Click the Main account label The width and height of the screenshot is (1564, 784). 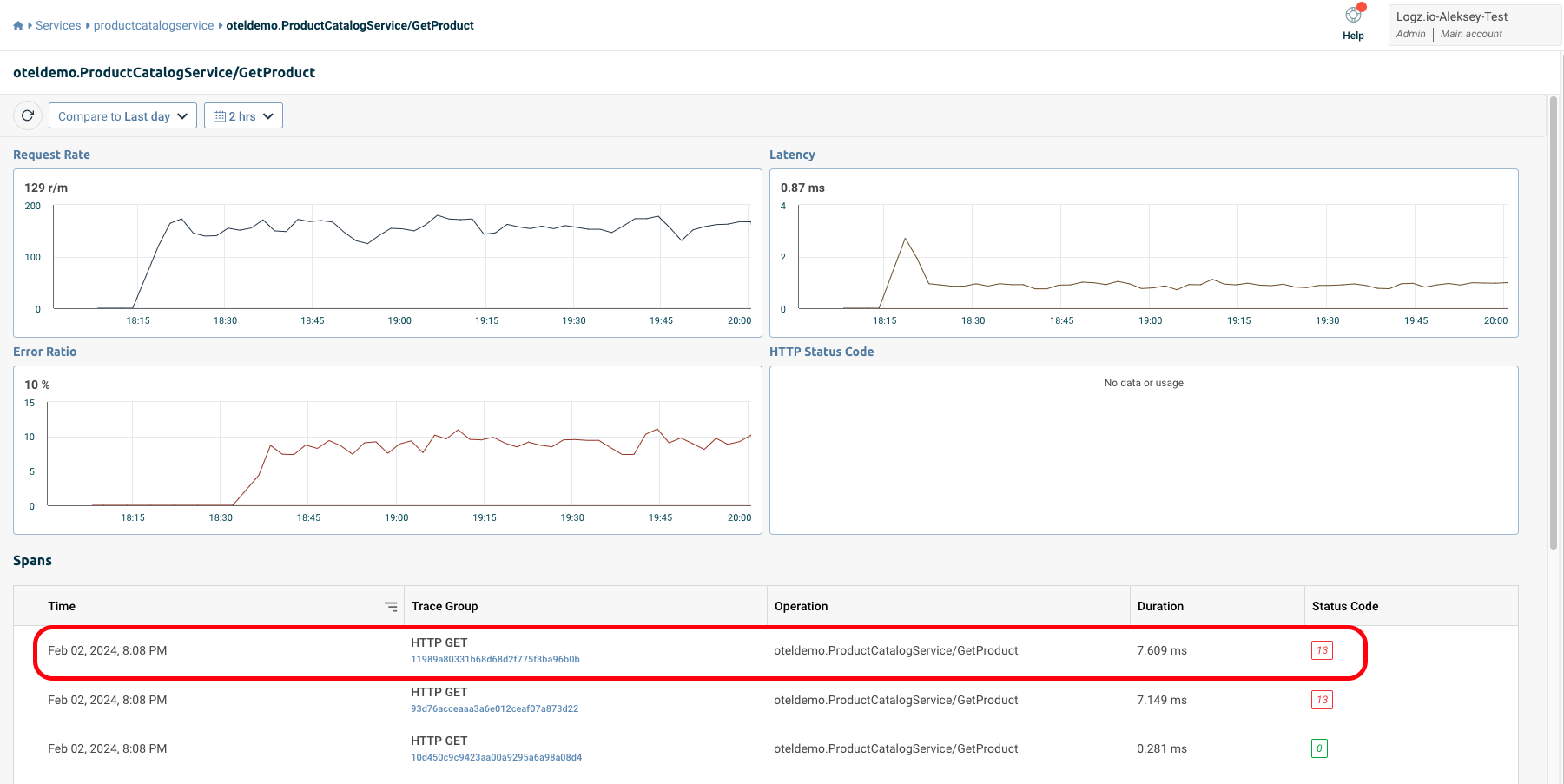pos(1471,34)
